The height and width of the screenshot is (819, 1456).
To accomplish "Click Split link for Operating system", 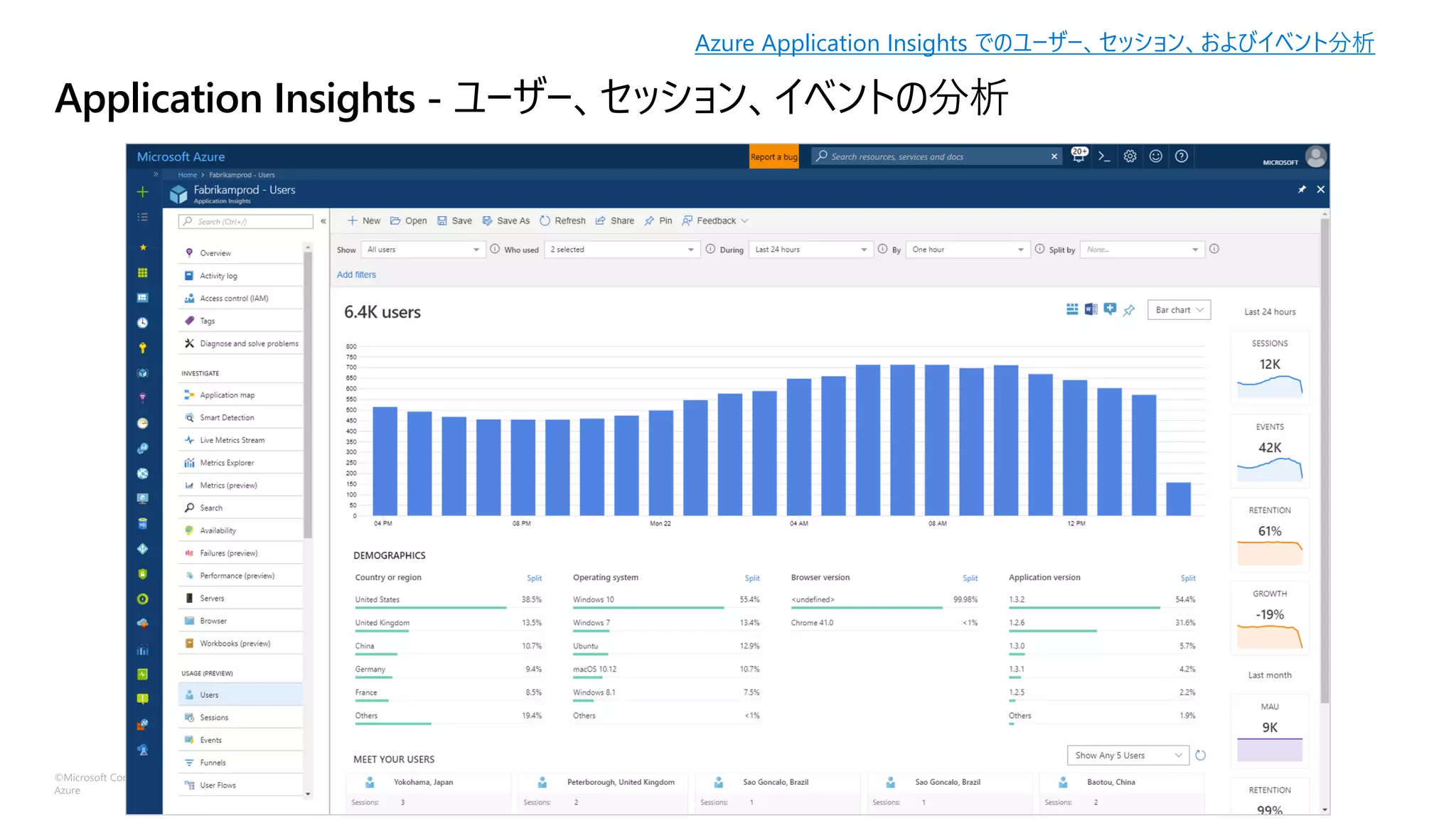I will click(x=752, y=578).
